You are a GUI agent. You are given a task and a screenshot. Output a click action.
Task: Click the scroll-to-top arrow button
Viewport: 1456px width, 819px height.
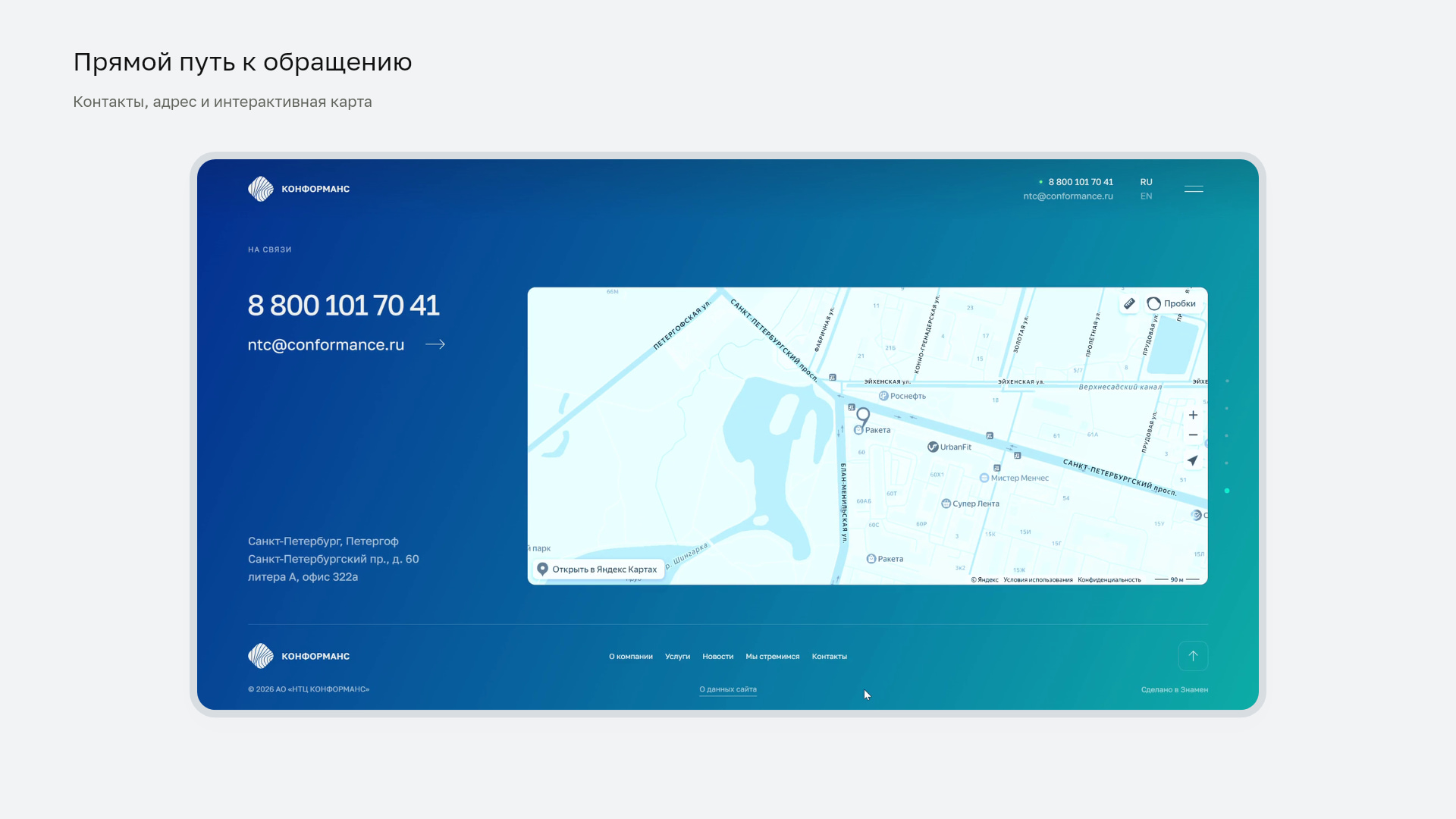1193,656
